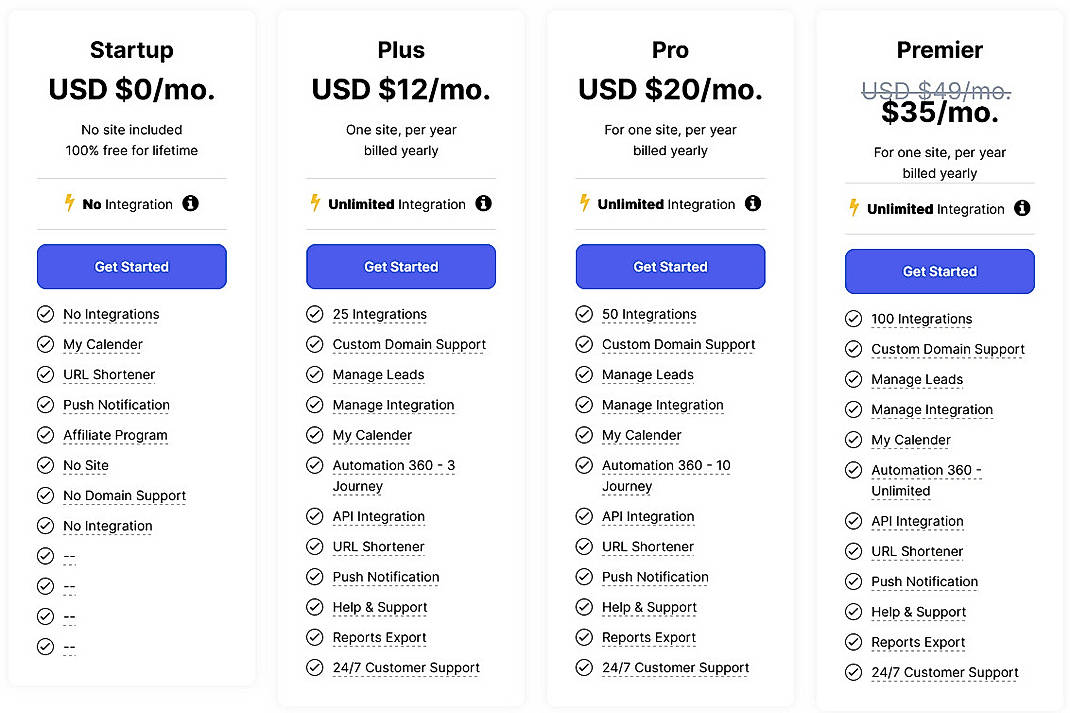Image resolution: width=1070 pixels, height=713 pixels.
Task: Click the lightning bolt icon in the Startup plan
Action: point(70,204)
